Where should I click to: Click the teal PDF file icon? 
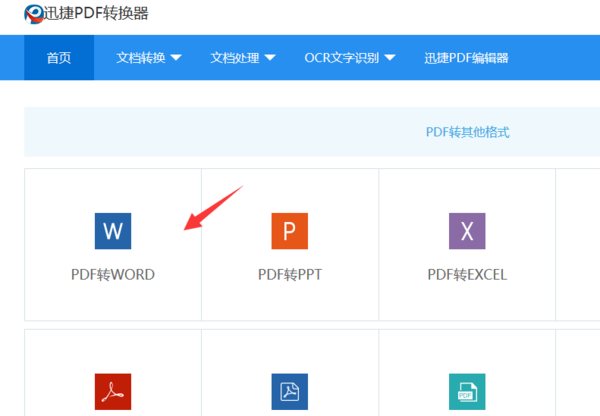467,392
